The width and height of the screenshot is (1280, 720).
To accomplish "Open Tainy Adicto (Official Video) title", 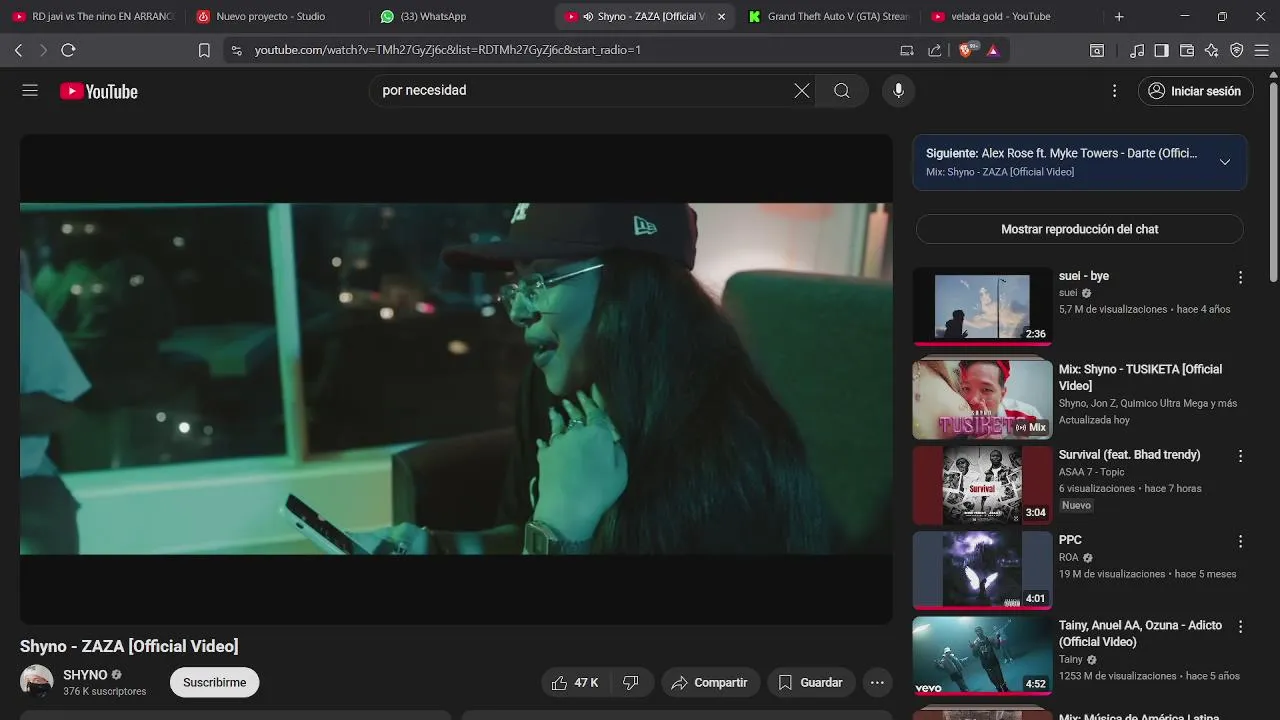I will coord(1140,633).
